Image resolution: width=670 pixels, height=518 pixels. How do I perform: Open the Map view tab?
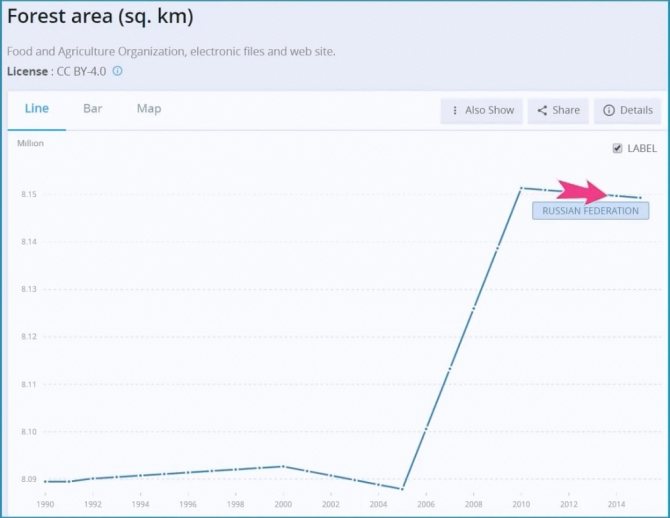149,109
